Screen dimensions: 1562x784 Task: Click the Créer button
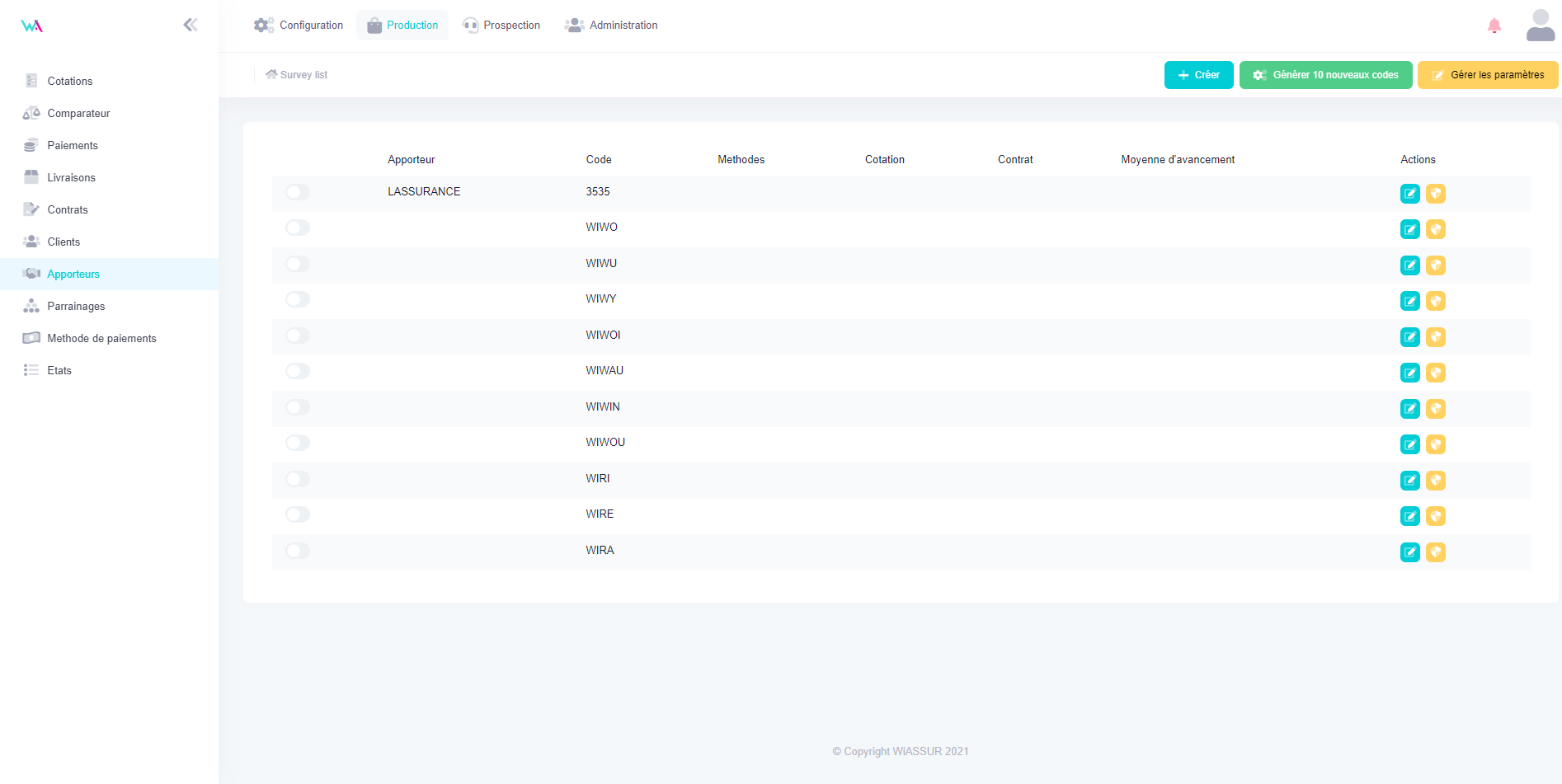1198,75
